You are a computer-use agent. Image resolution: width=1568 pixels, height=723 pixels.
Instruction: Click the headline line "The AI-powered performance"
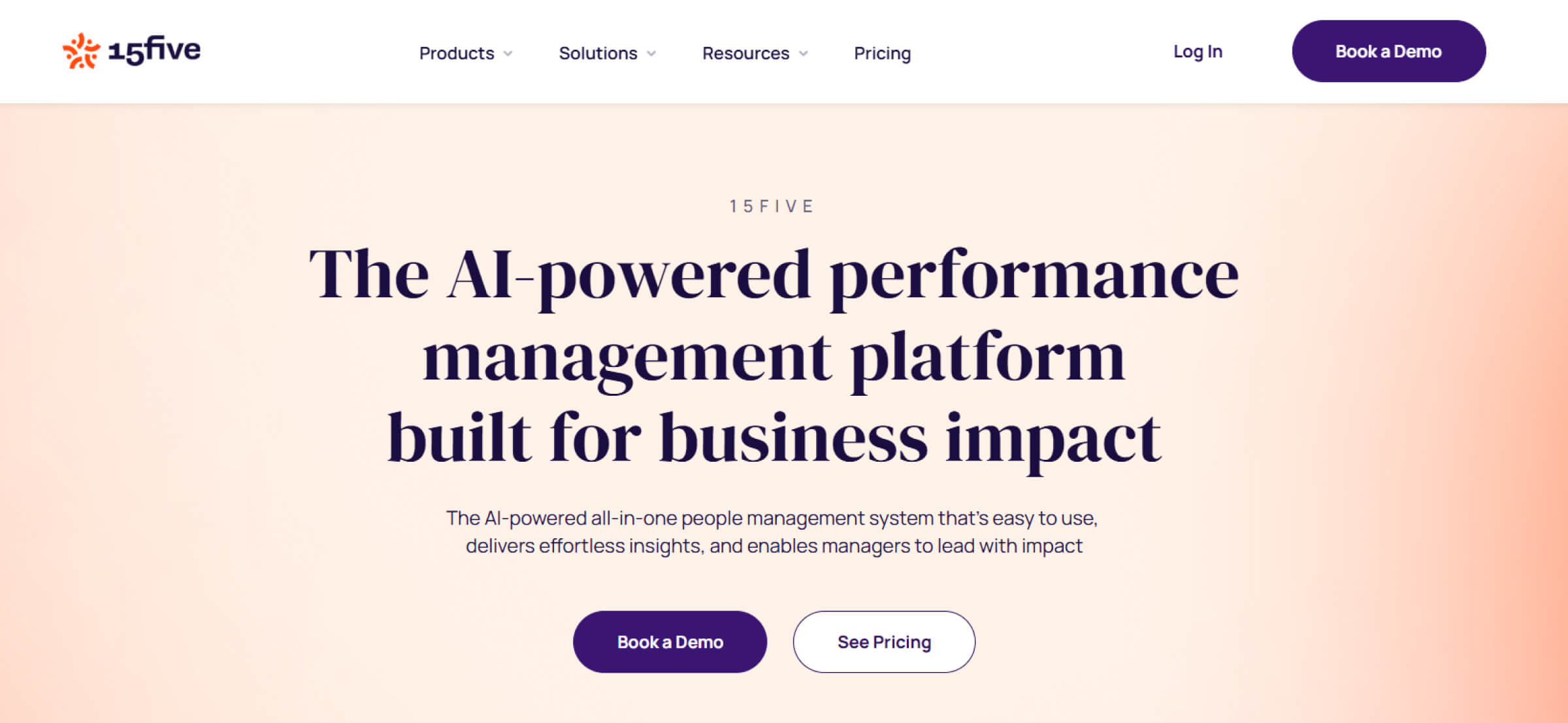coord(774,274)
